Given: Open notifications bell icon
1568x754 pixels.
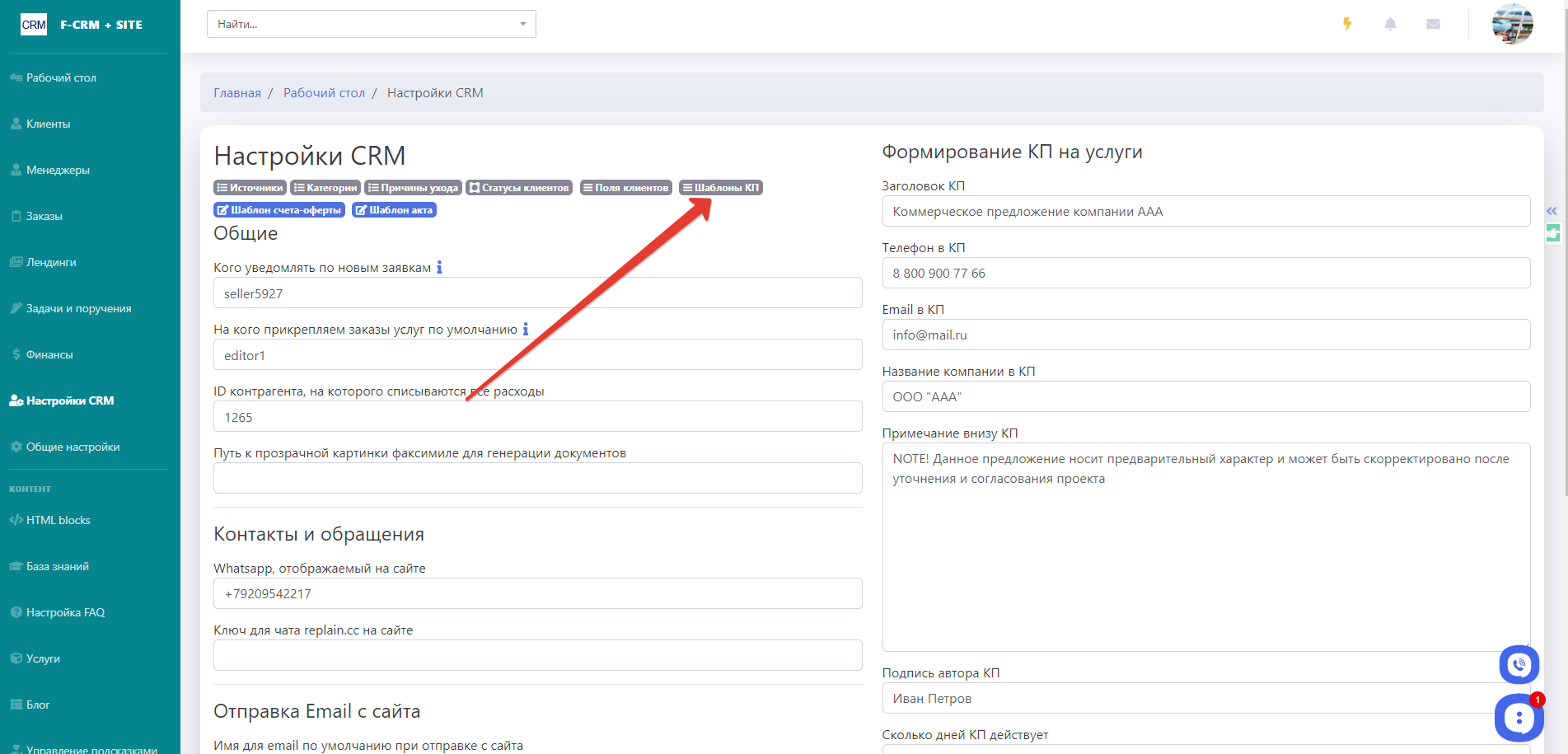Looking at the screenshot, I should 1390,24.
